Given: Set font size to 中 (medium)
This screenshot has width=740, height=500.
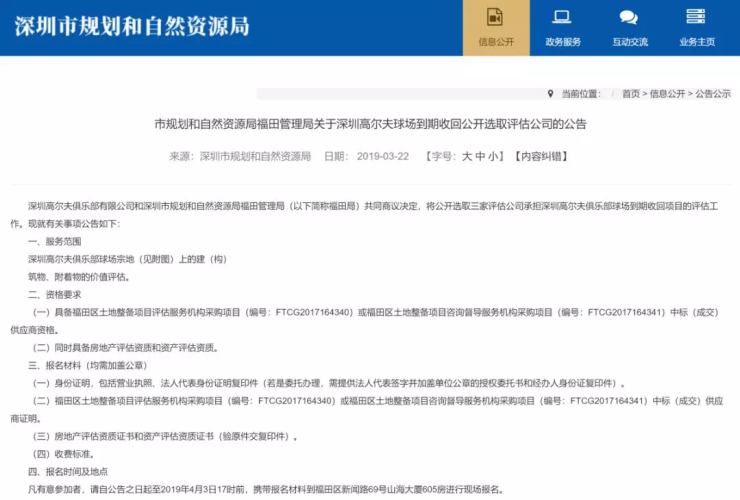Looking at the screenshot, I should [481, 157].
